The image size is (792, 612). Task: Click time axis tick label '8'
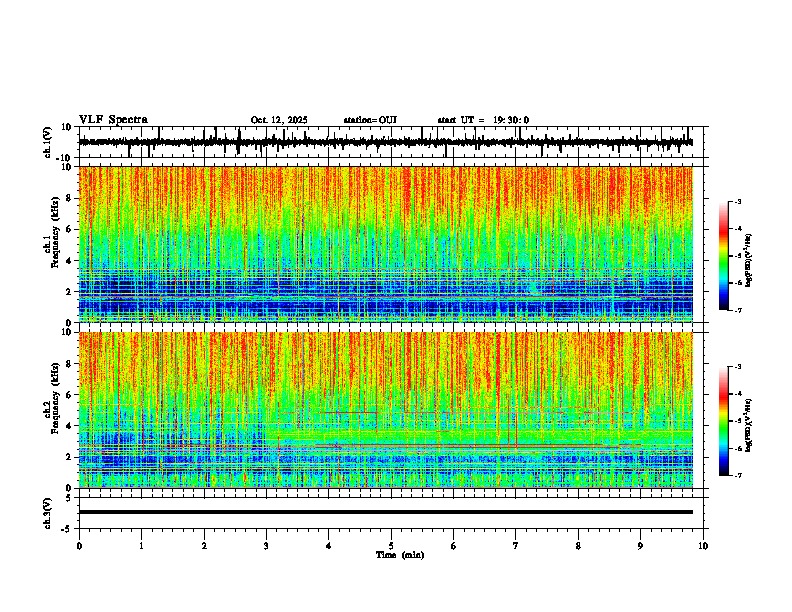[578, 546]
